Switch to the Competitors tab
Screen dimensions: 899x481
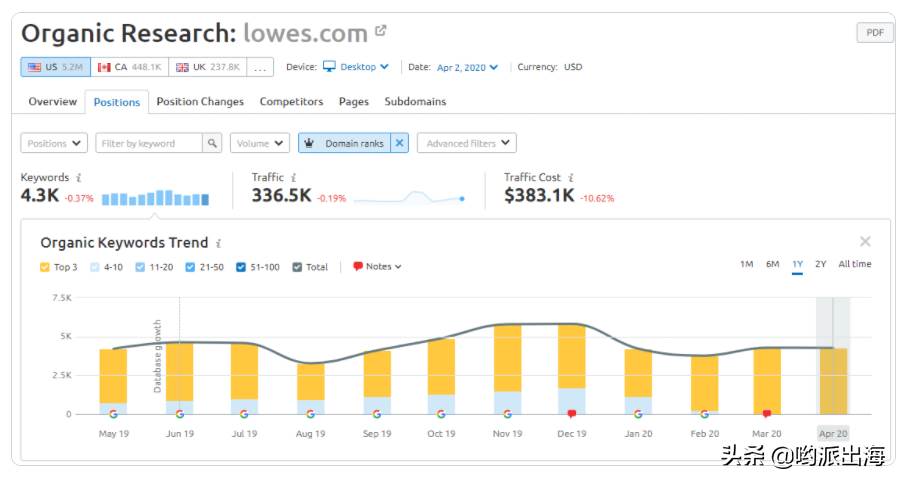tap(291, 101)
